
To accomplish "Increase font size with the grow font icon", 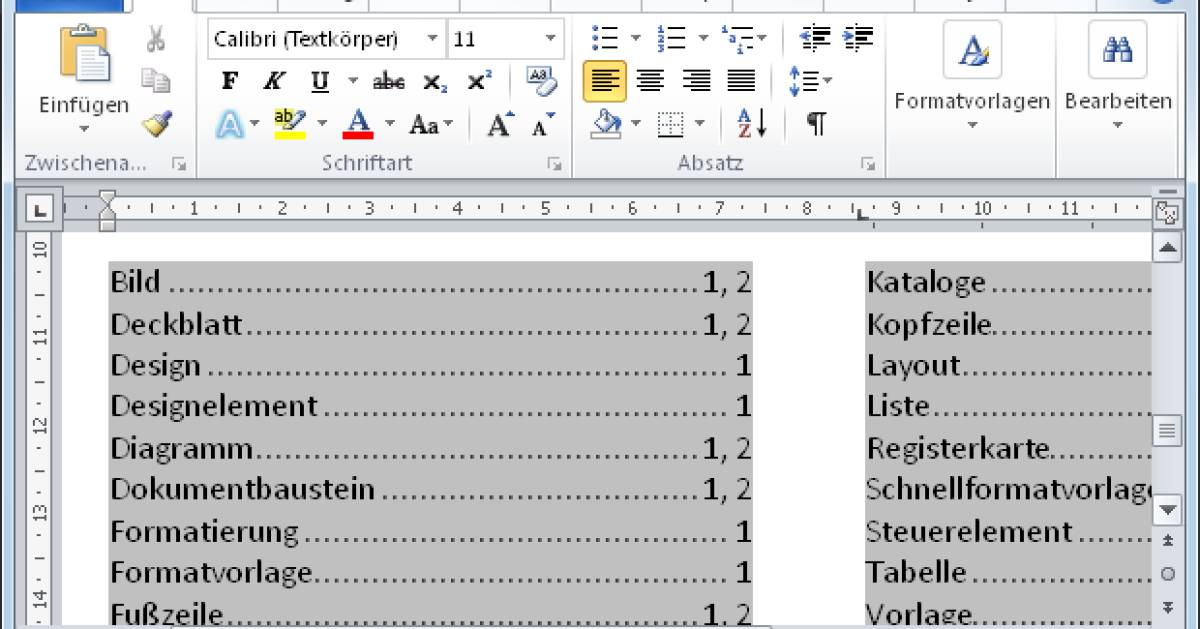I will [x=499, y=124].
